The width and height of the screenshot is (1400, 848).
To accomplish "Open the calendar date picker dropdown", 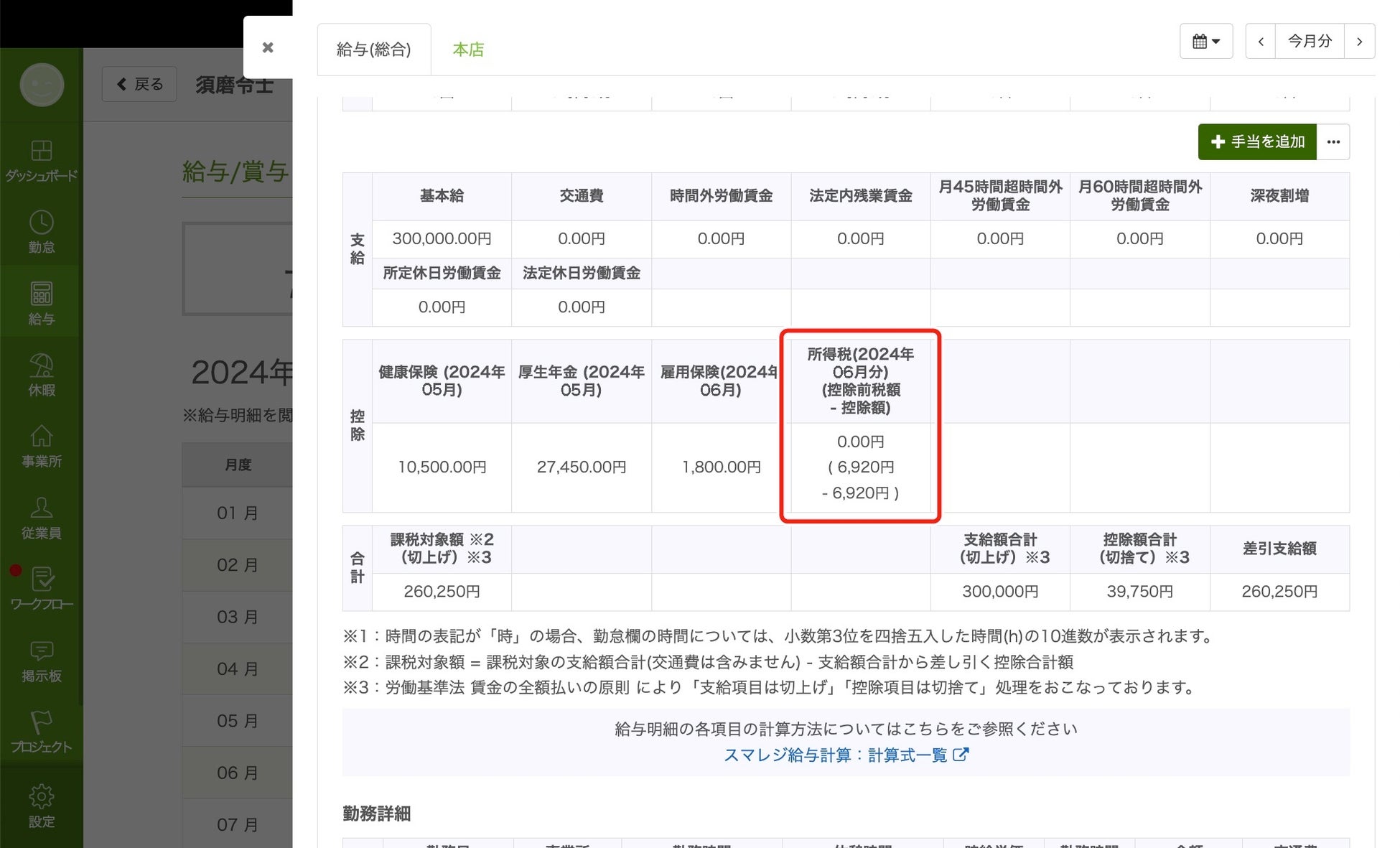I will click(x=1205, y=42).
